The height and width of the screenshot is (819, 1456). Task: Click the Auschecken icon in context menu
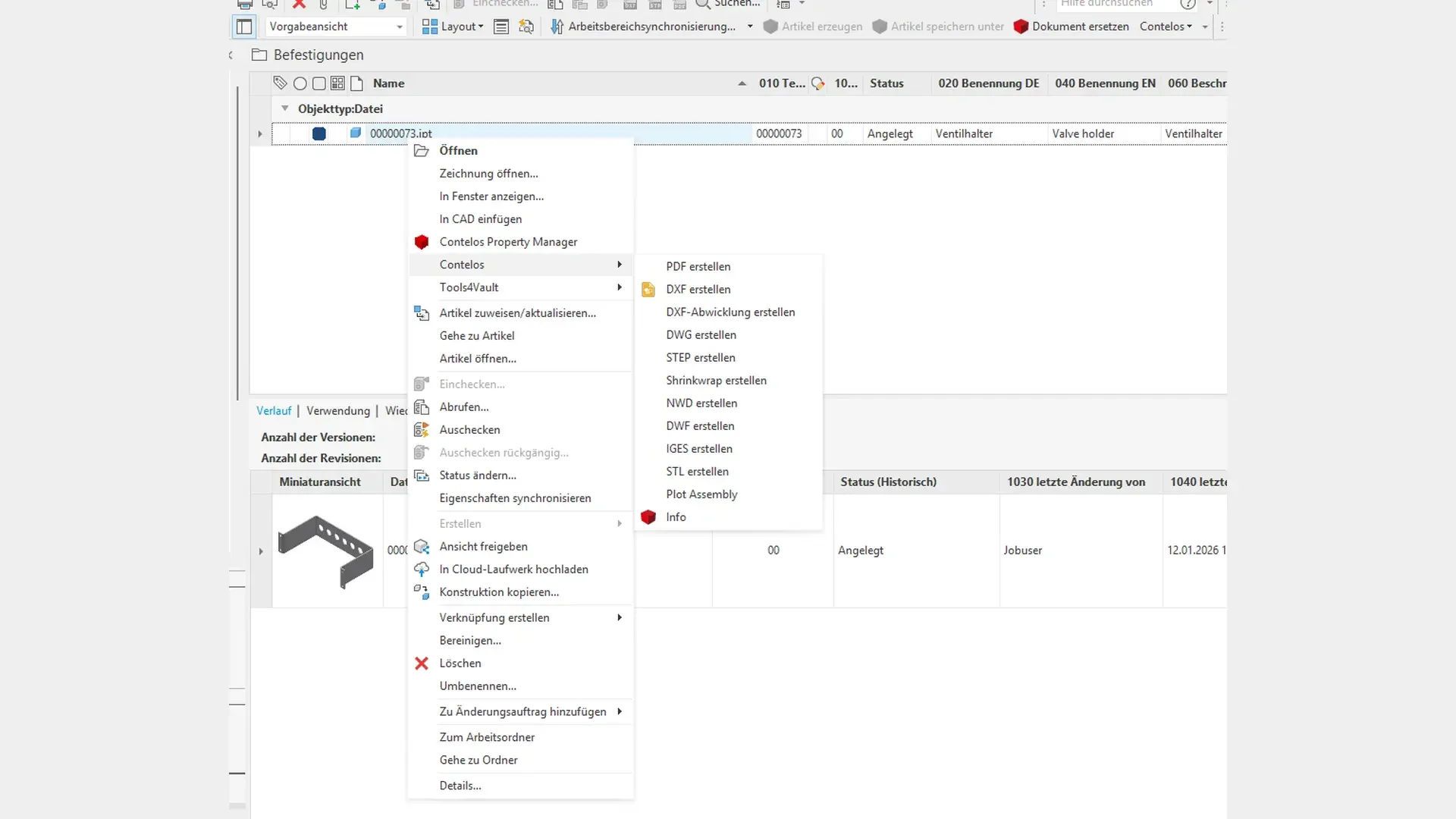pyautogui.click(x=422, y=430)
